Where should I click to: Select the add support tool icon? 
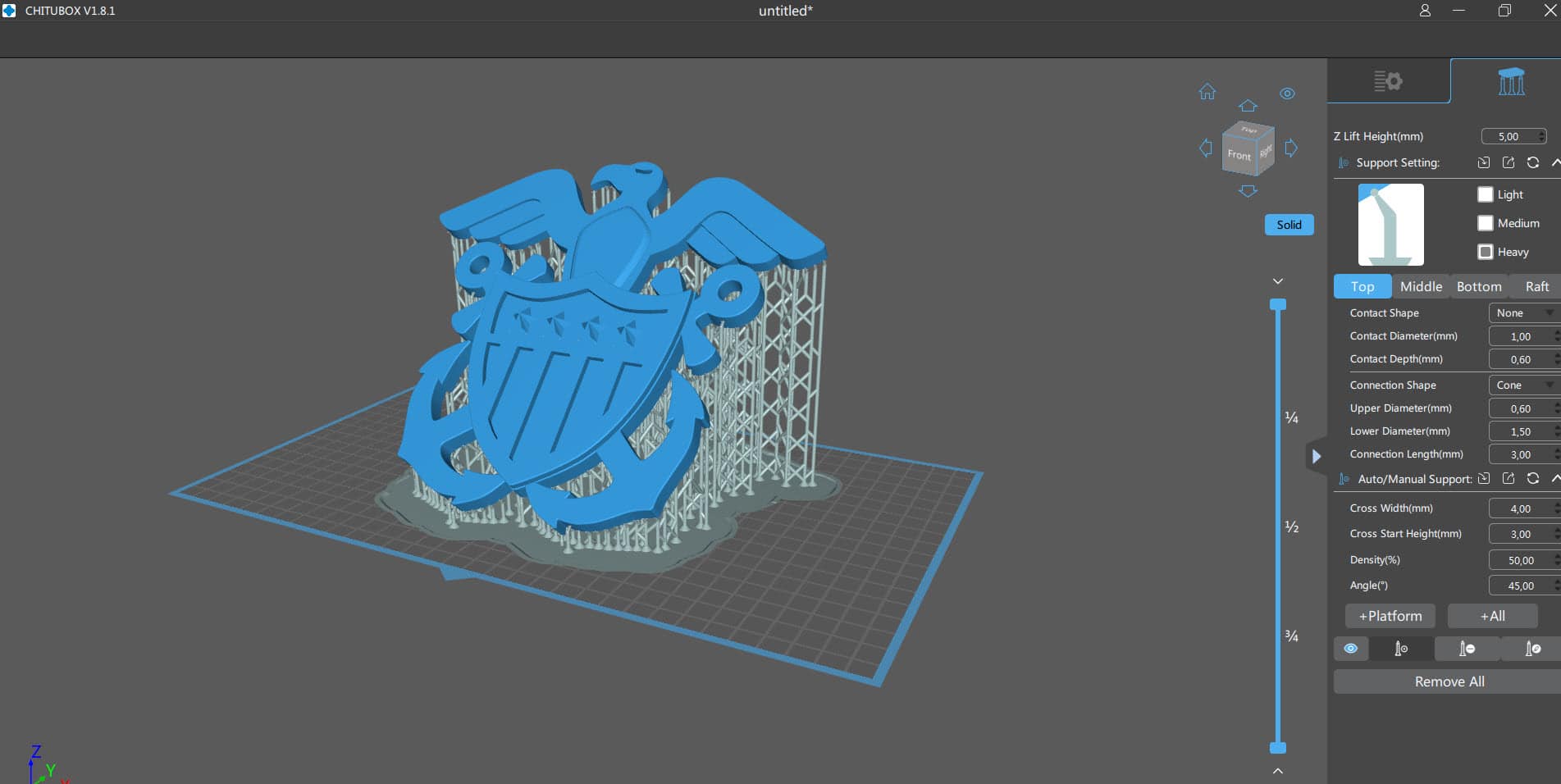click(1401, 649)
